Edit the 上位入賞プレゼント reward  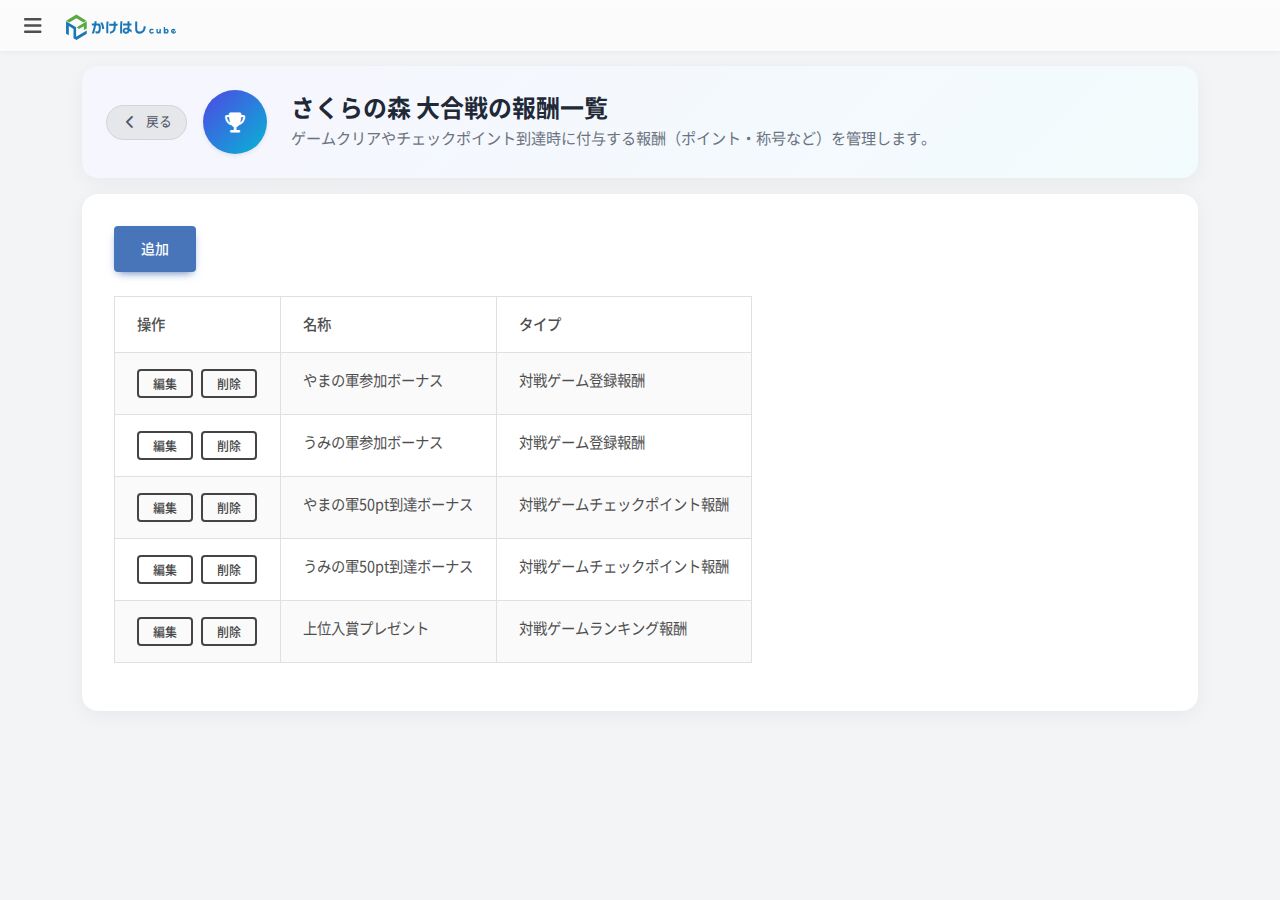(x=165, y=632)
